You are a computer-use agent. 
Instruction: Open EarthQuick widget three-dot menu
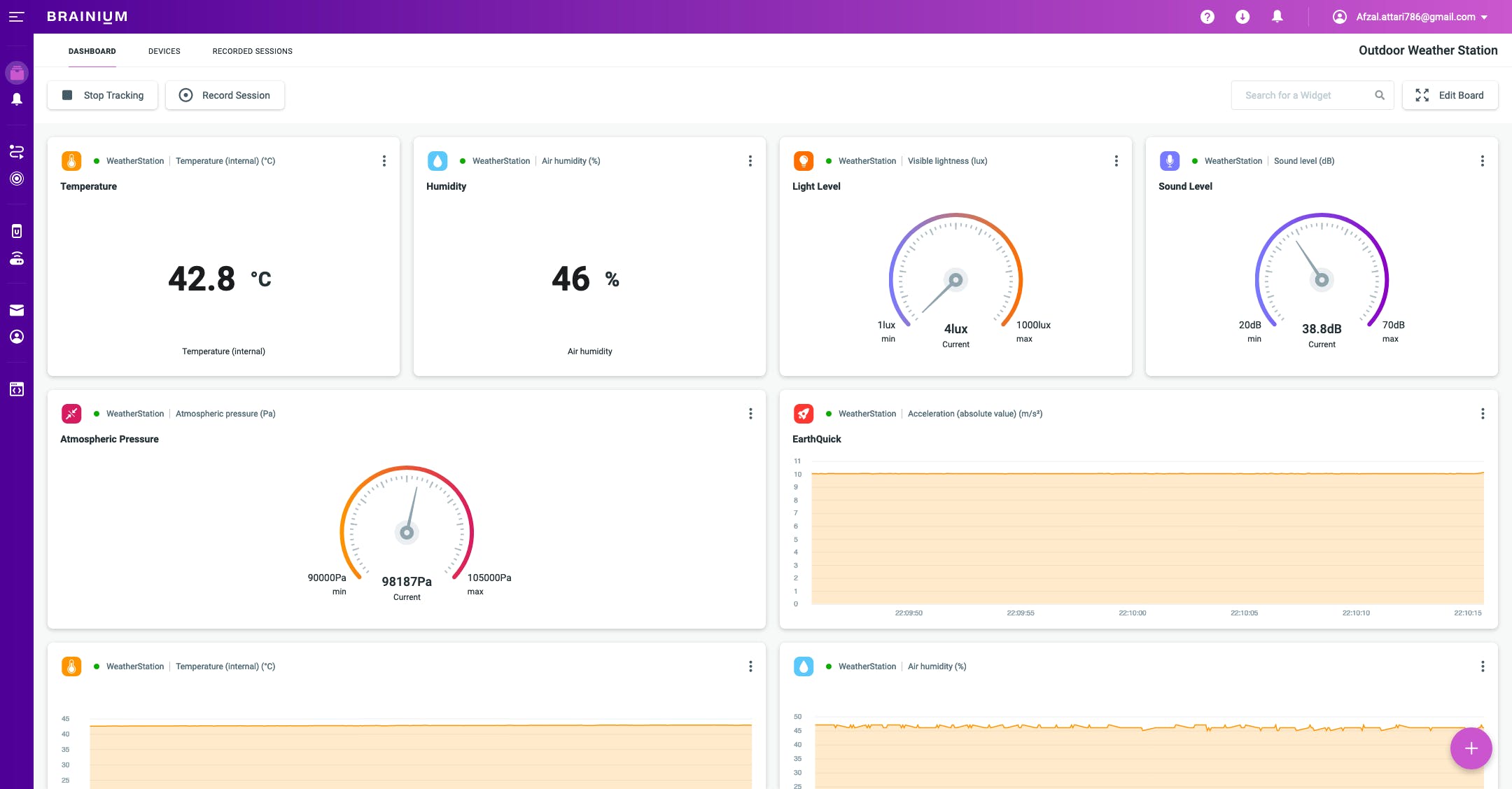[1483, 414]
